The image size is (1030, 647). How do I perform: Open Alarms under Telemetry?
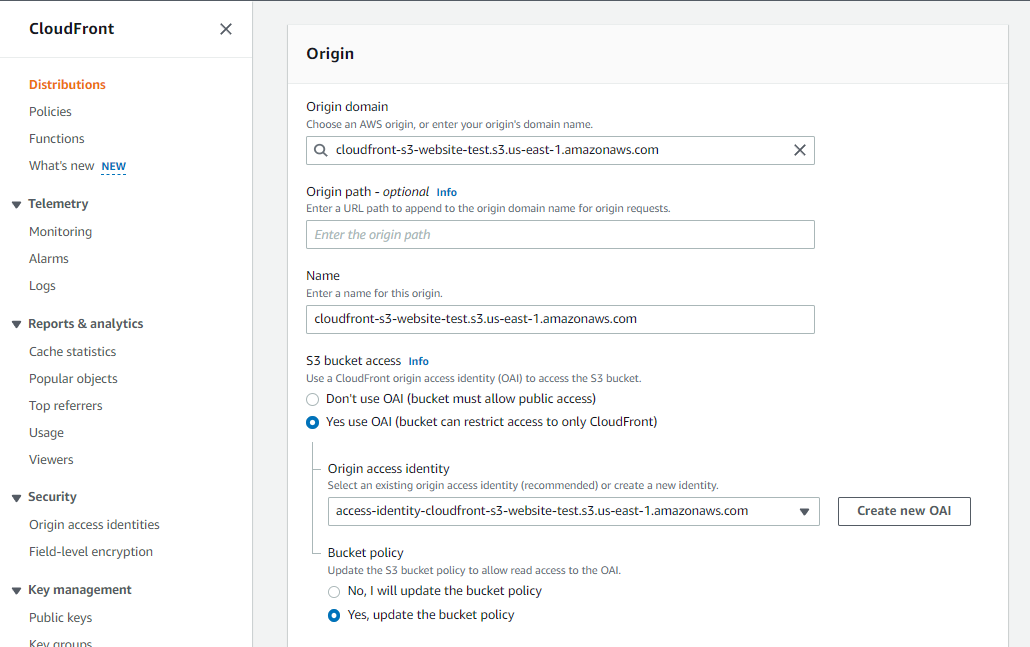(x=49, y=259)
